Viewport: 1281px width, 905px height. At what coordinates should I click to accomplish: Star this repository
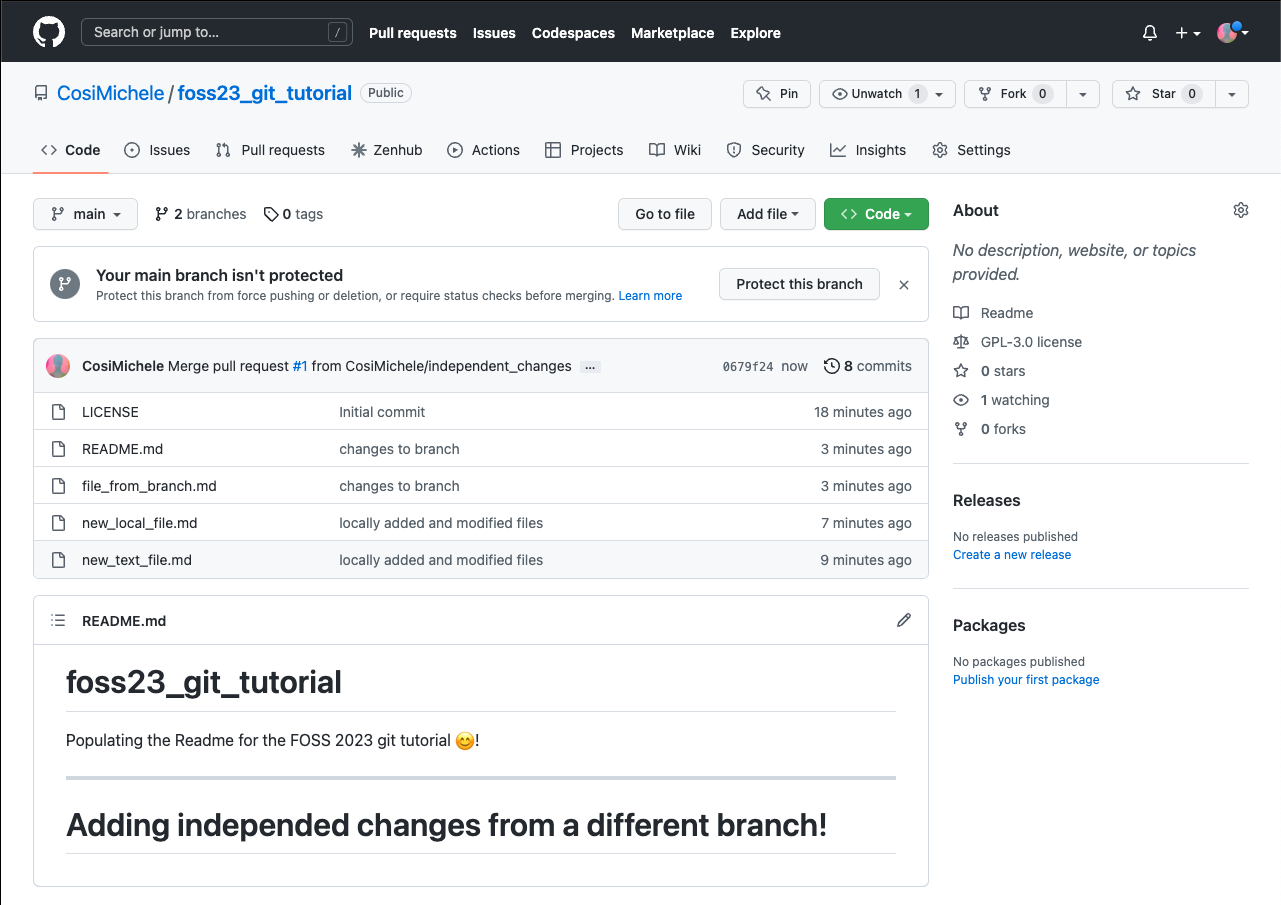(x=1164, y=94)
